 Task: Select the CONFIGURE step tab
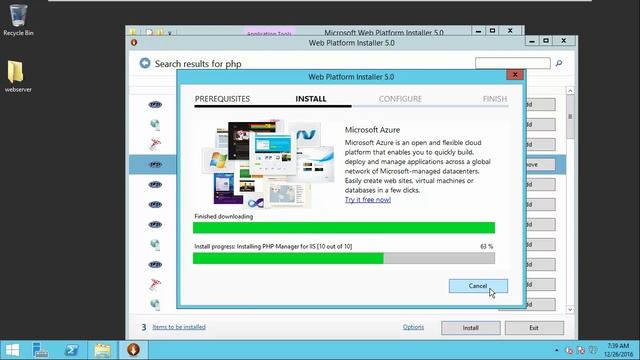[x=400, y=99]
